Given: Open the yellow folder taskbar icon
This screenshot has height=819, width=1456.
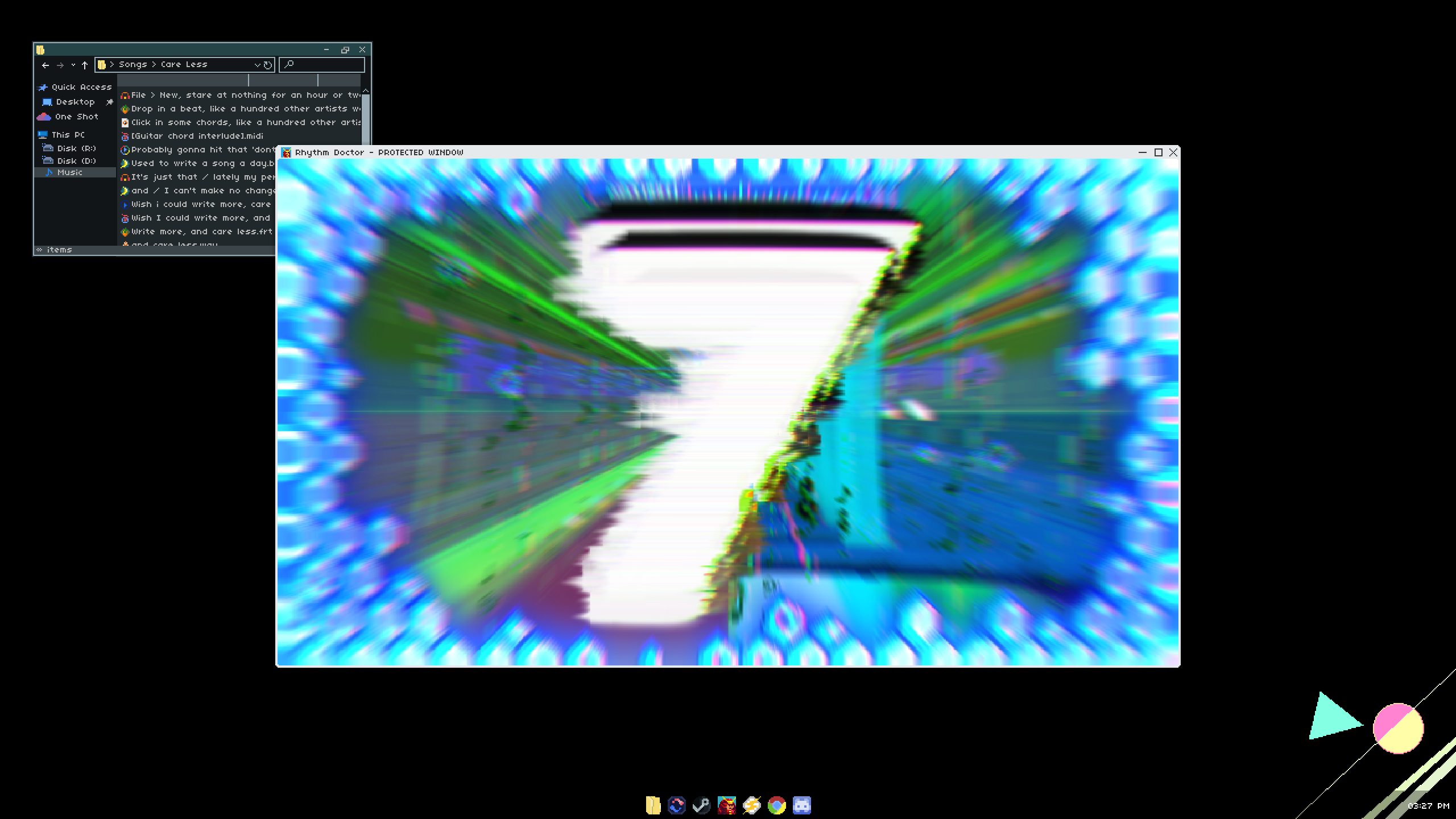Looking at the screenshot, I should pyautogui.click(x=653, y=805).
